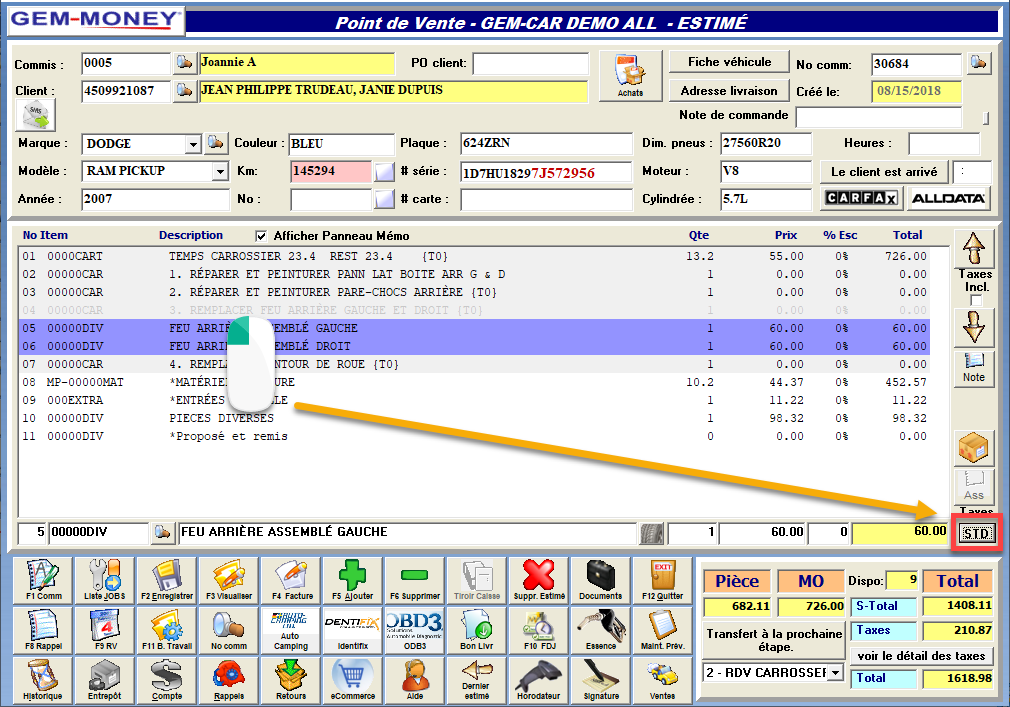Image resolution: width=1010 pixels, height=707 pixels.
Task: Click voir le détail des taxes
Action: coord(921,655)
